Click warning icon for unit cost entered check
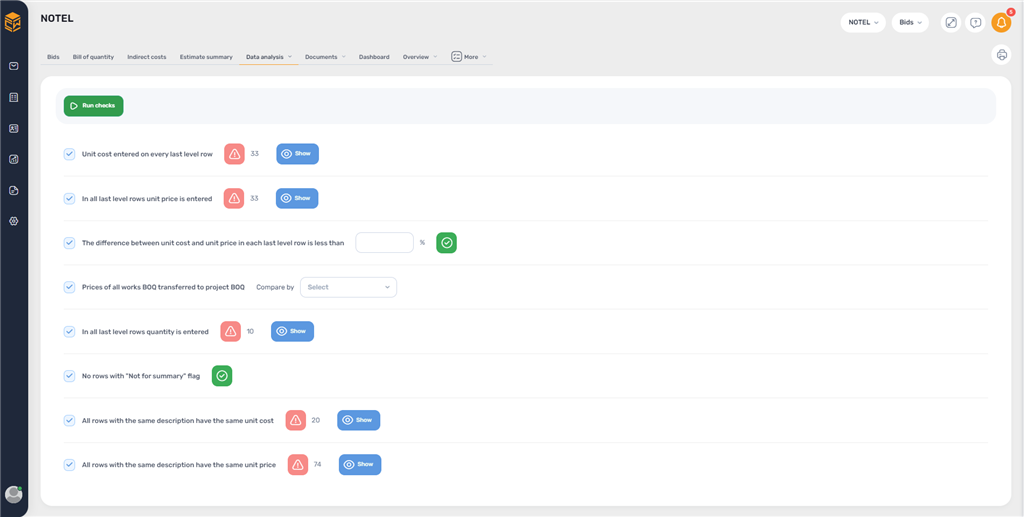The height and width of the screenshot is (517, 1024). point(234,154)
